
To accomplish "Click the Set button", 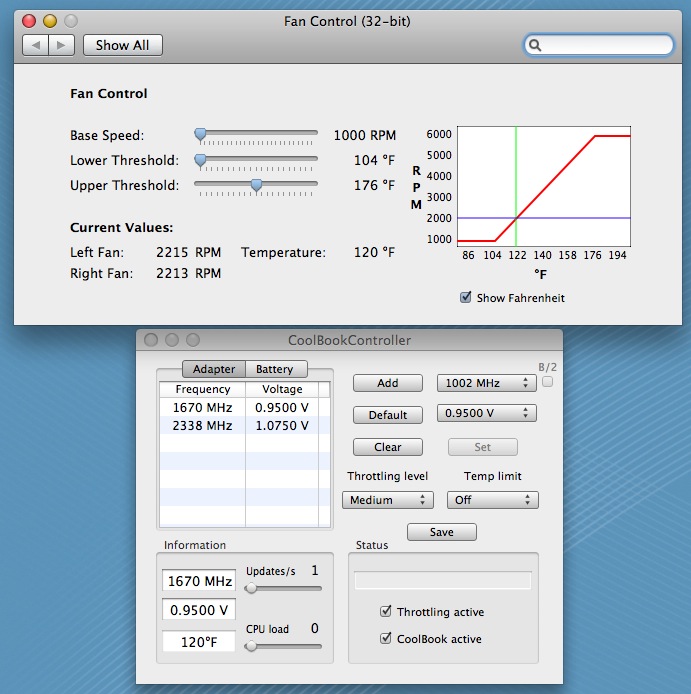I will click(x=483, y=447).
